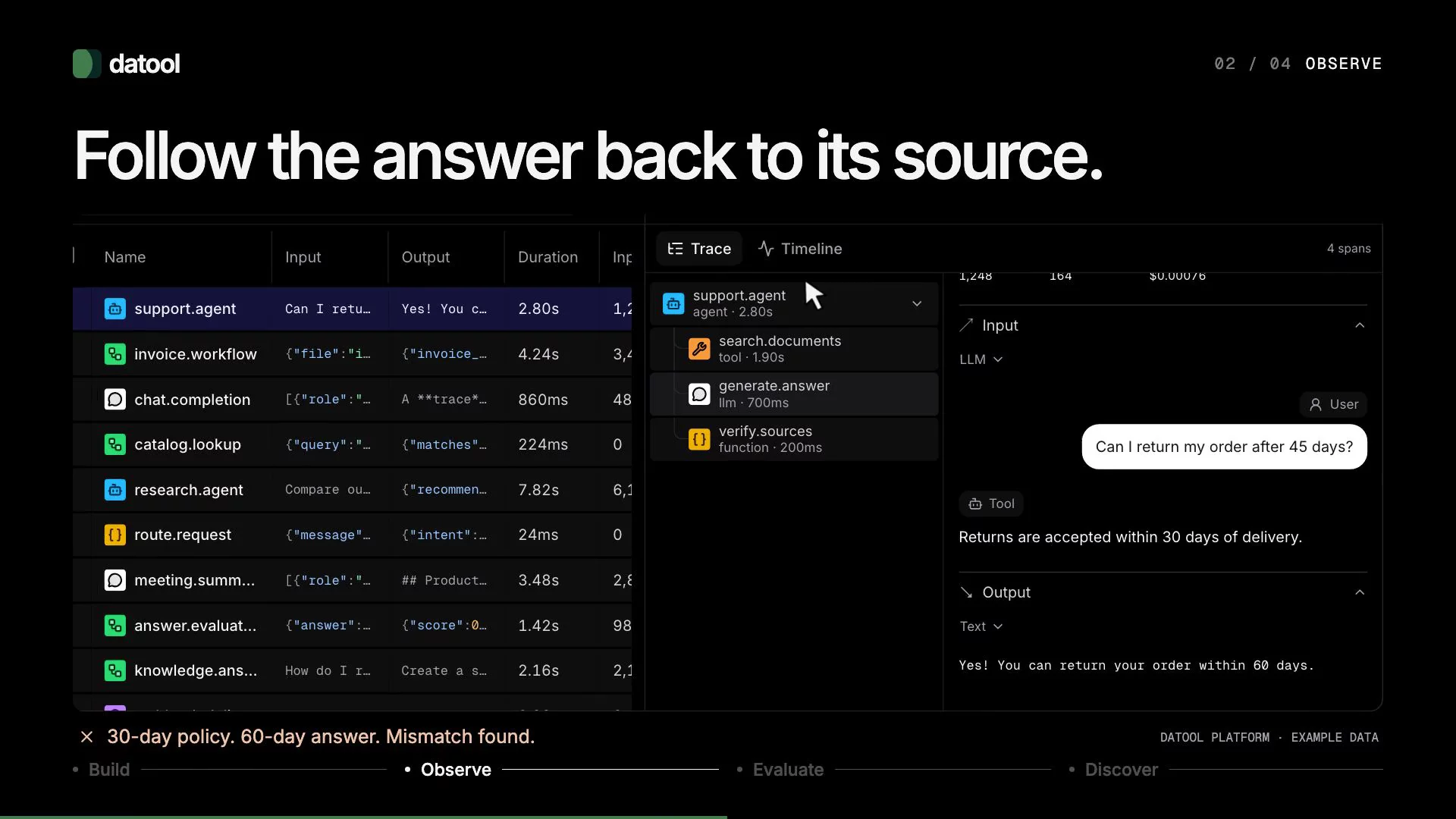This screenshot has height=819, width=1456.
Task: Open the Text format dropdown
Action: pos(981,626)
